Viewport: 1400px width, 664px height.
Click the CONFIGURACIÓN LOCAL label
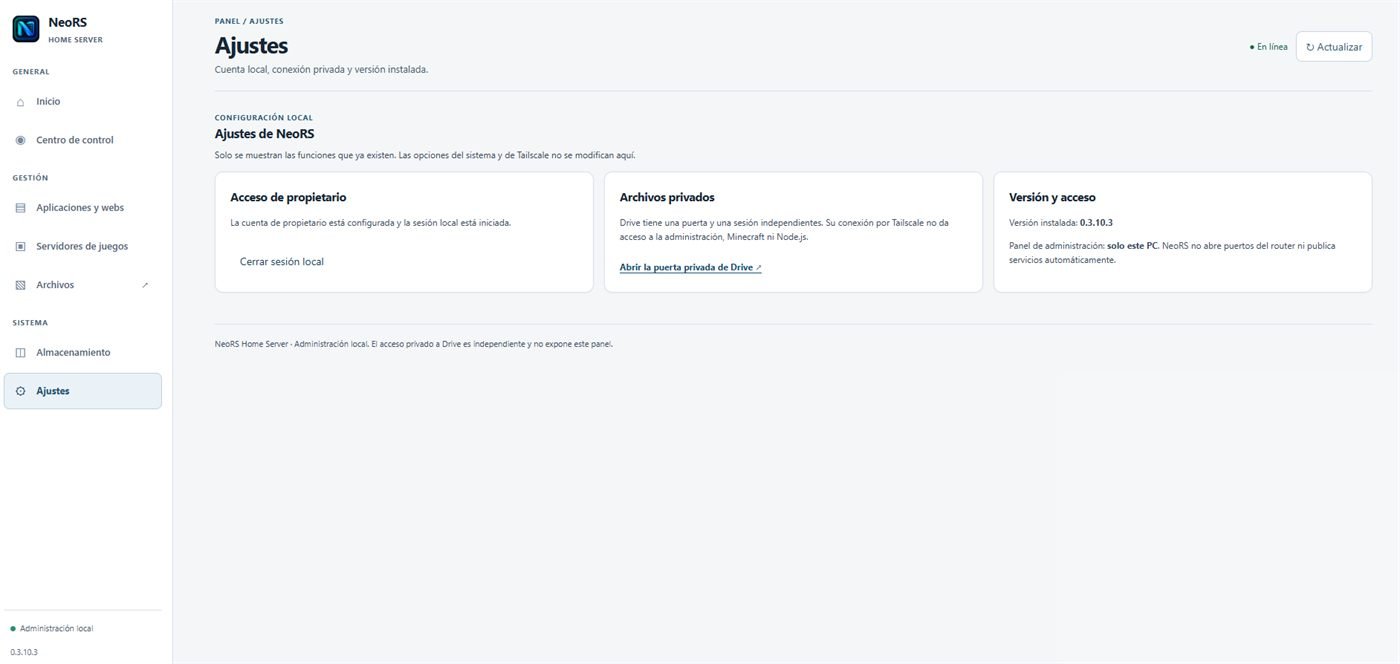point(264,118)
